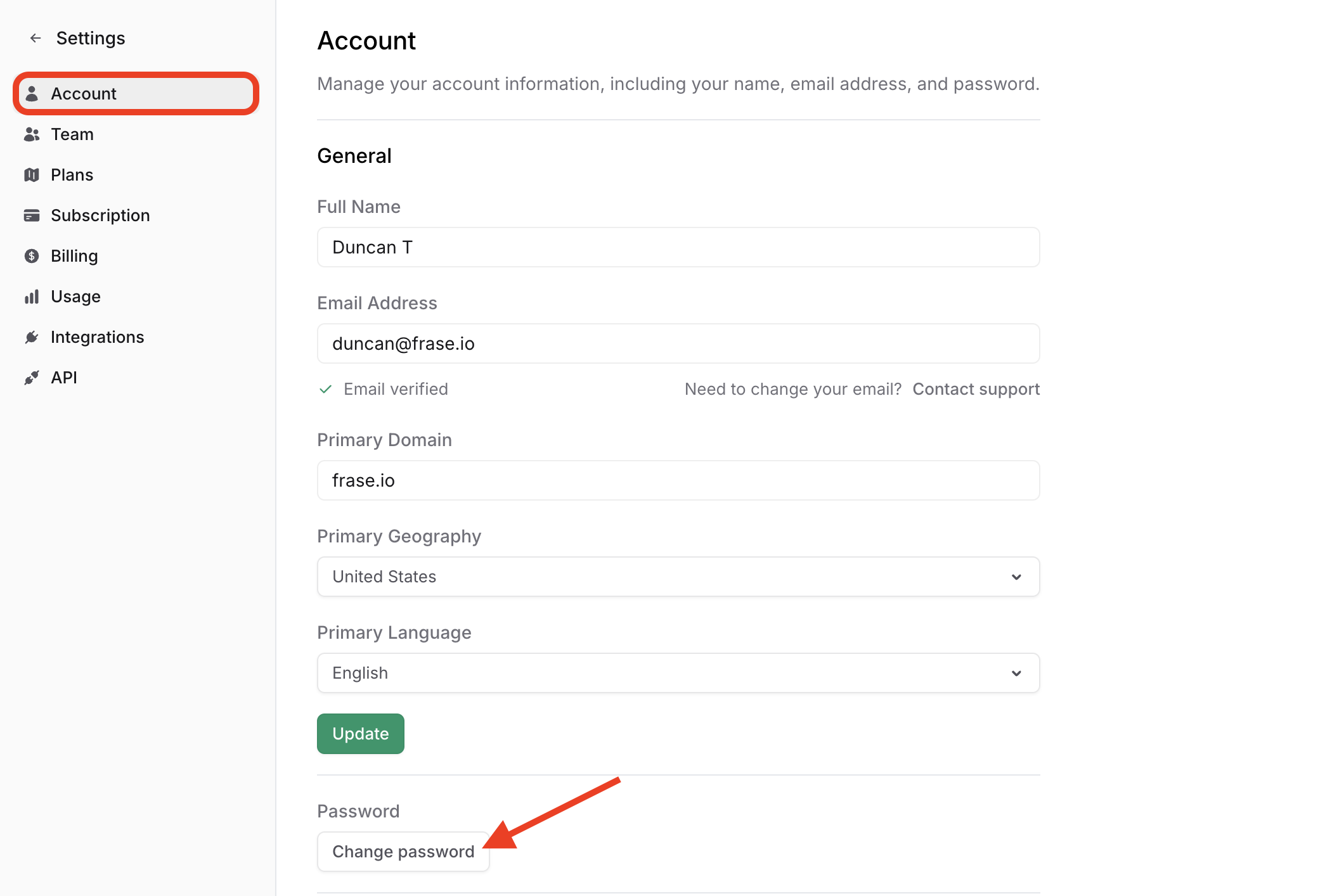1344x896 pixels.
Task: Click the Integrations plug icon
Action: (x=32, y=337)
